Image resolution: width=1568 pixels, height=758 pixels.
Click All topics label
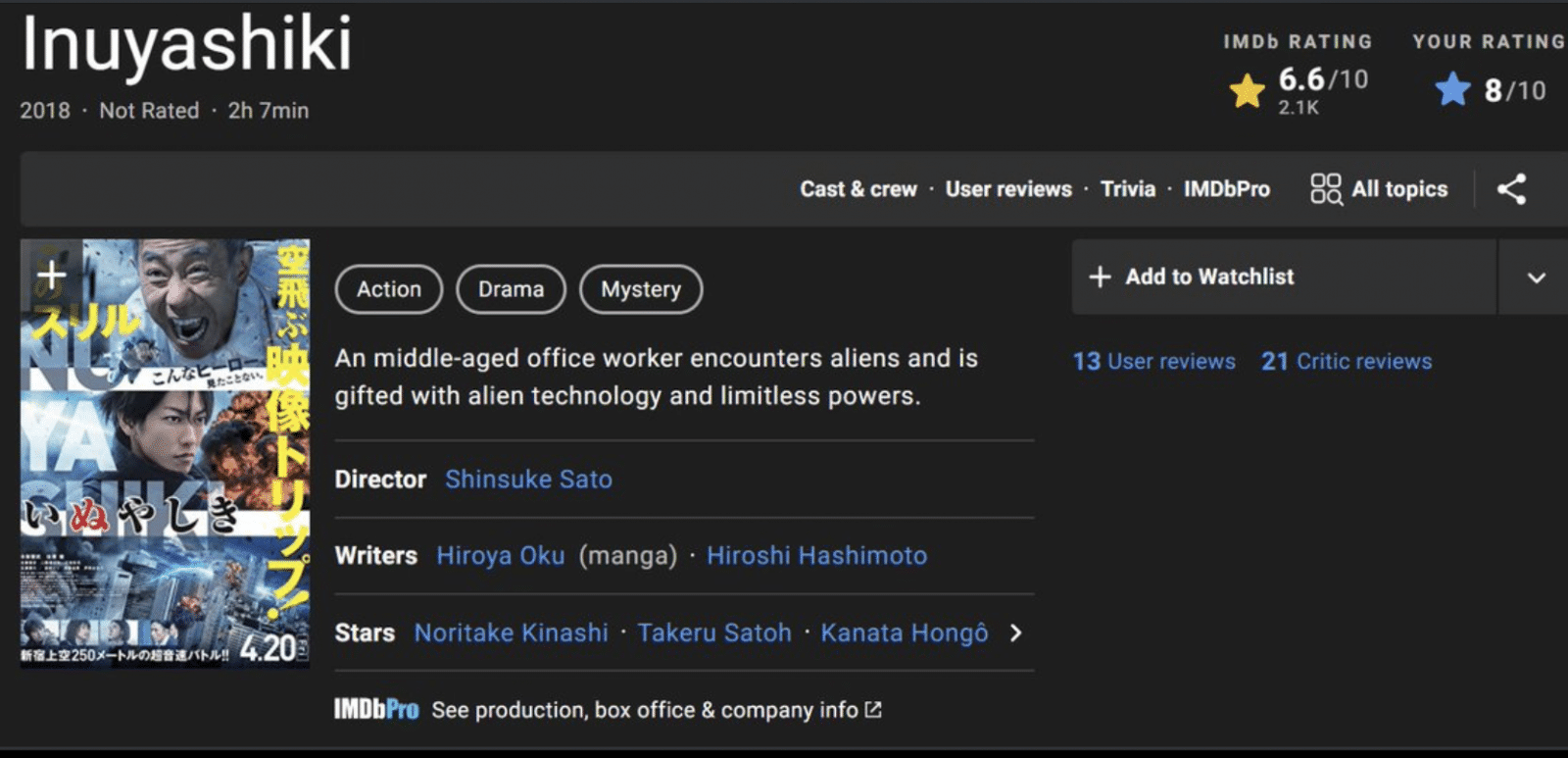(x=1399, y=189)
